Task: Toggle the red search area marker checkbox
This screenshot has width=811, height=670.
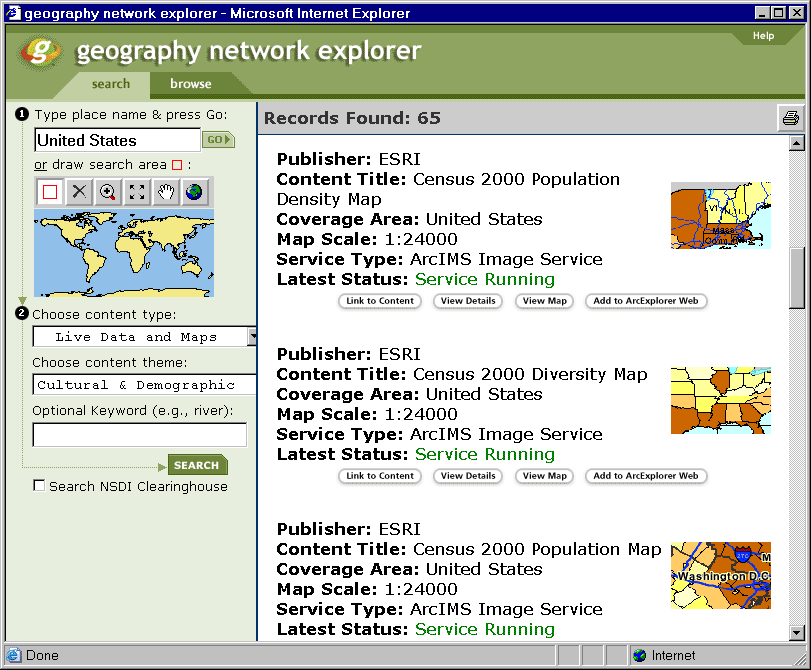Action: point(175,164)
